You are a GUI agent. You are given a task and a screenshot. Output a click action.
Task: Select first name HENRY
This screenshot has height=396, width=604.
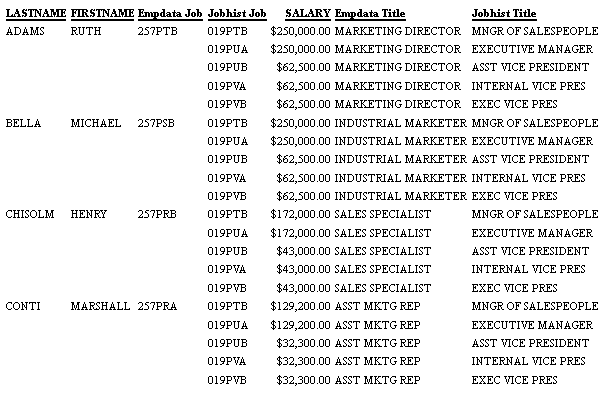89,214
